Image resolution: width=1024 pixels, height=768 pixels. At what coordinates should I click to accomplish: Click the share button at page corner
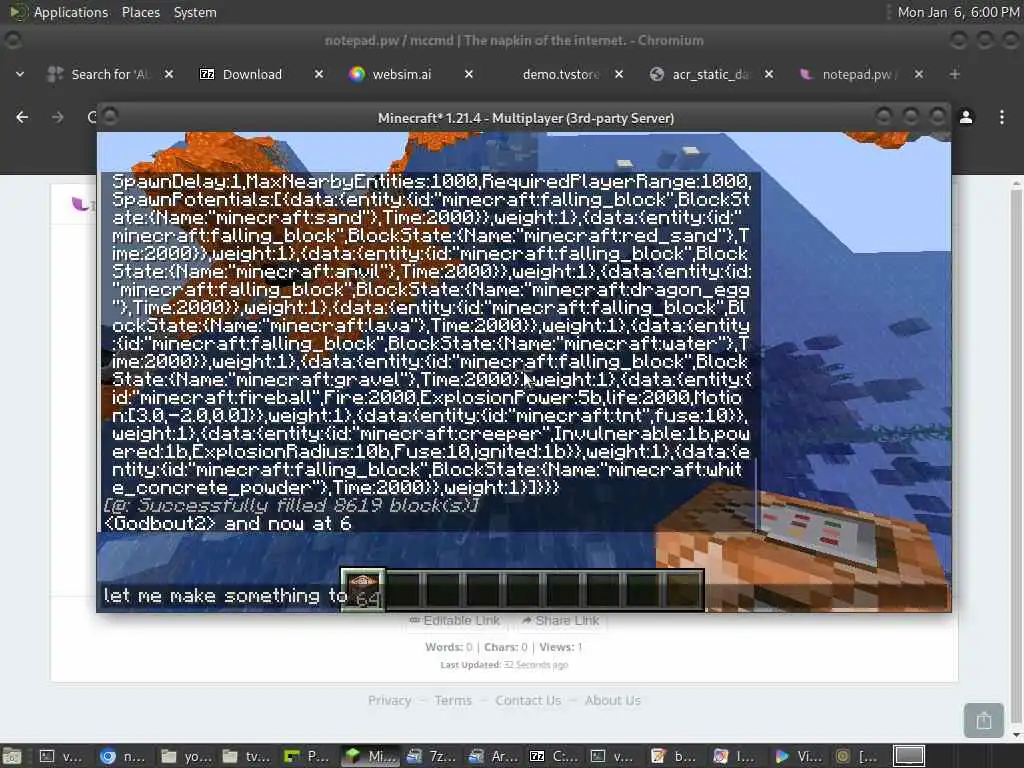pyautogui.click(x=984, y=720)
